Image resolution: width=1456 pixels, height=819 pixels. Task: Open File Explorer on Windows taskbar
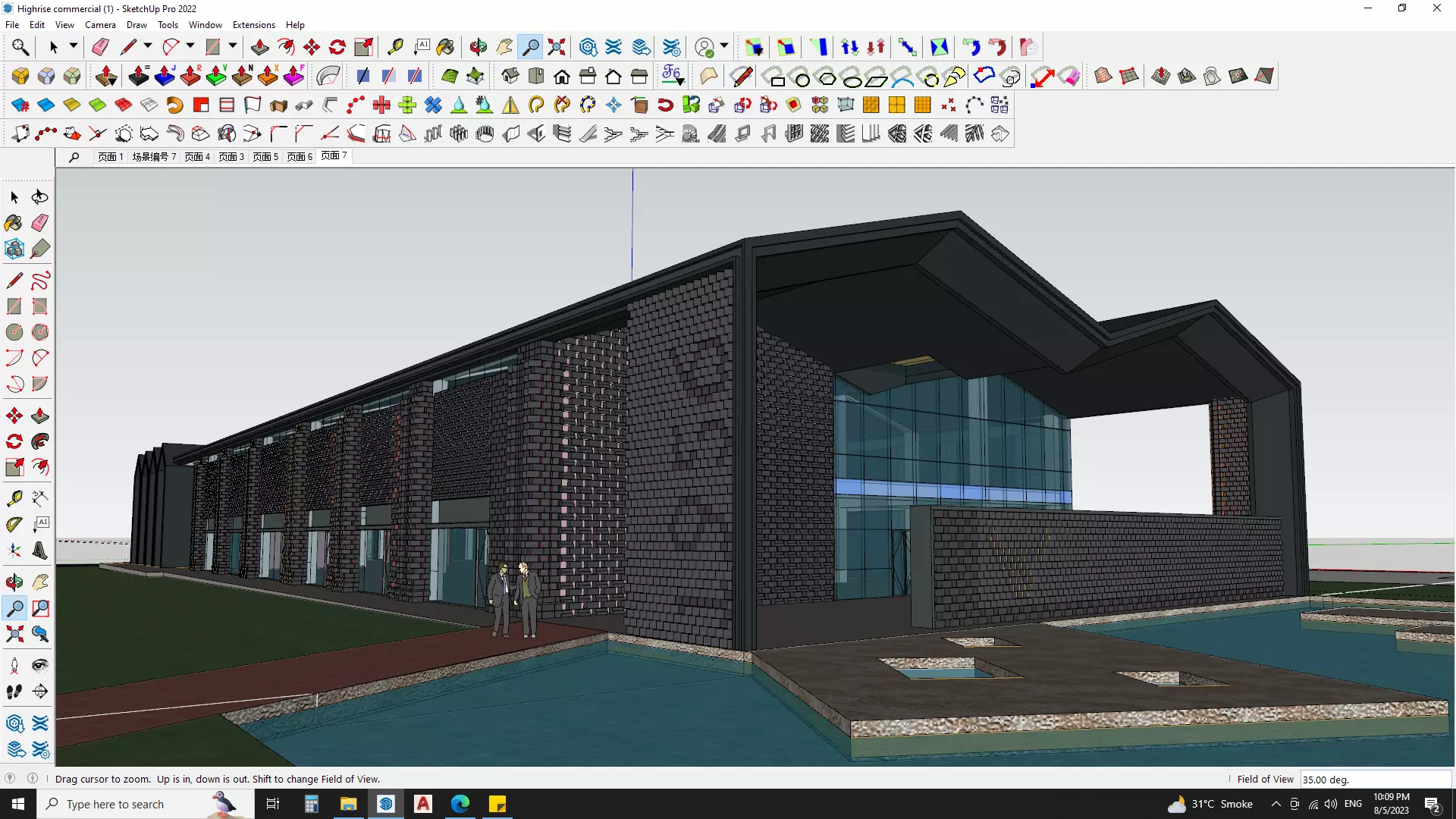point(348,804)
